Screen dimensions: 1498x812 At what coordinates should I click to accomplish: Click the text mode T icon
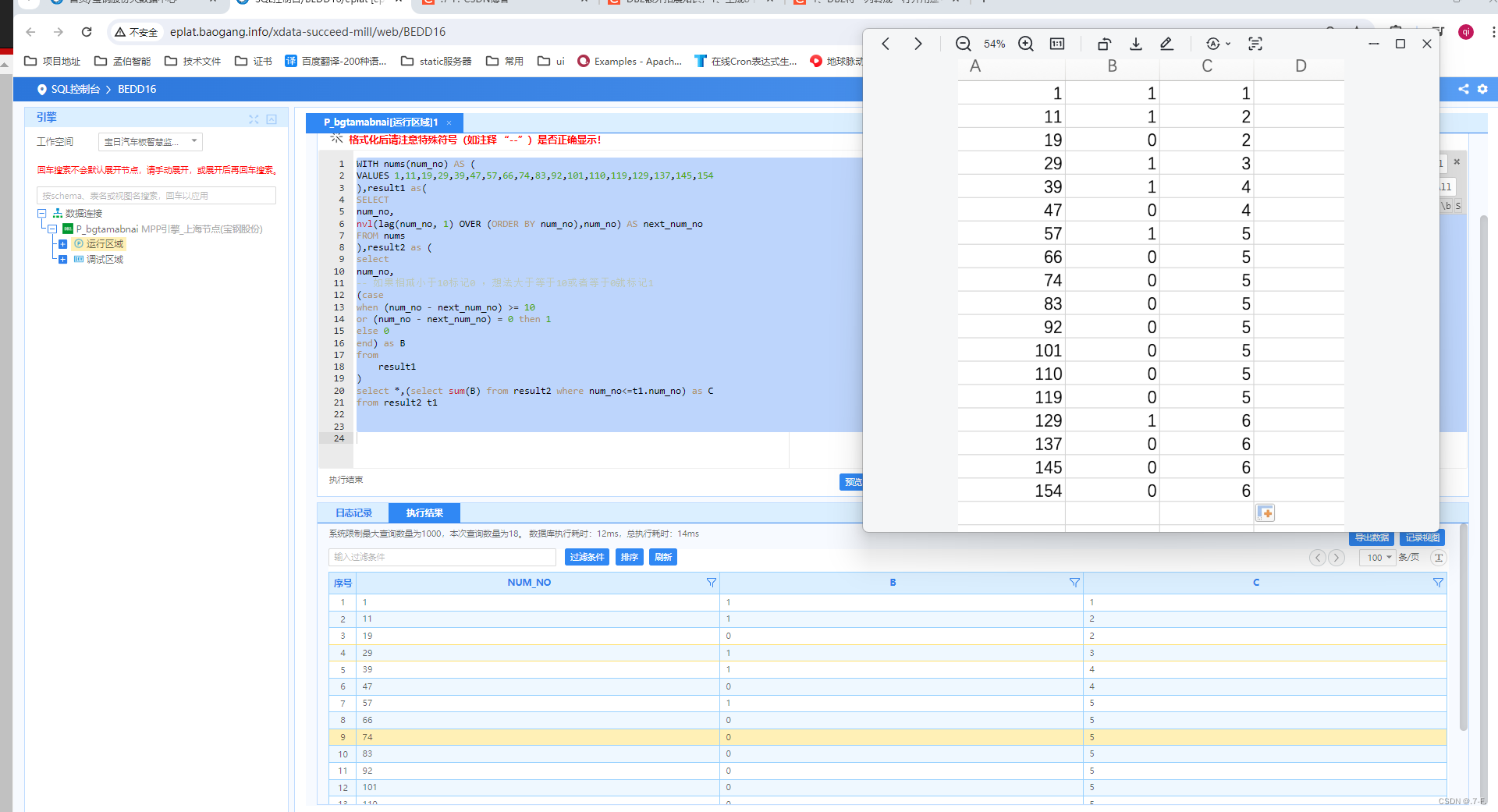click(x=1439, y=558)
